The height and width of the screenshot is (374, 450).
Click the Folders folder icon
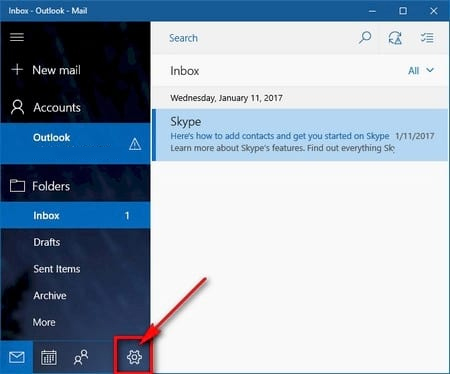click(17, 186)
